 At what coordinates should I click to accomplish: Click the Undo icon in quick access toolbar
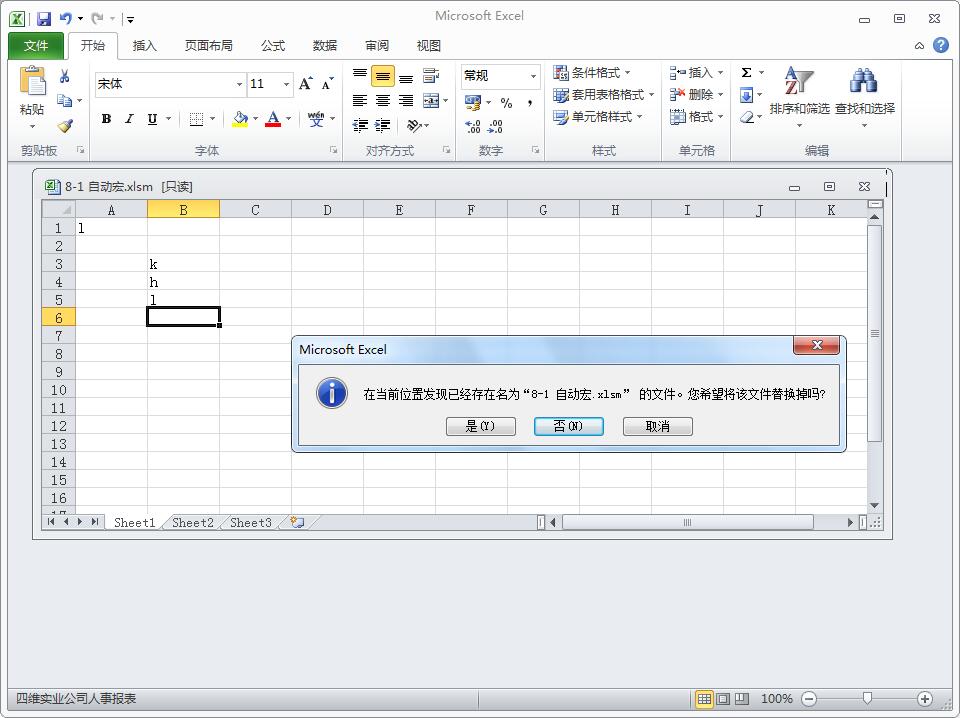pyautogui.click(x=66, y=19)
